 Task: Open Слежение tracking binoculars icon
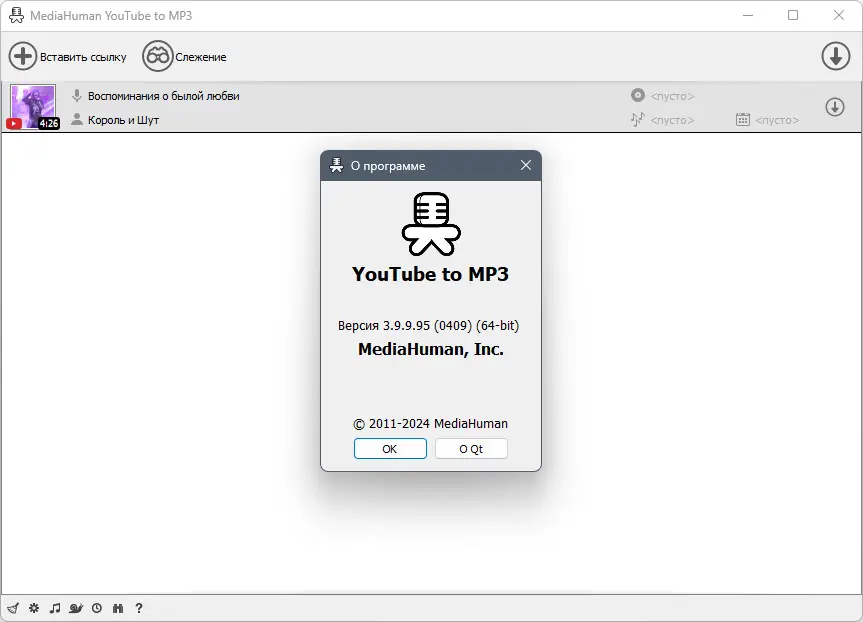pyautogui.click(x=157, y=56)
